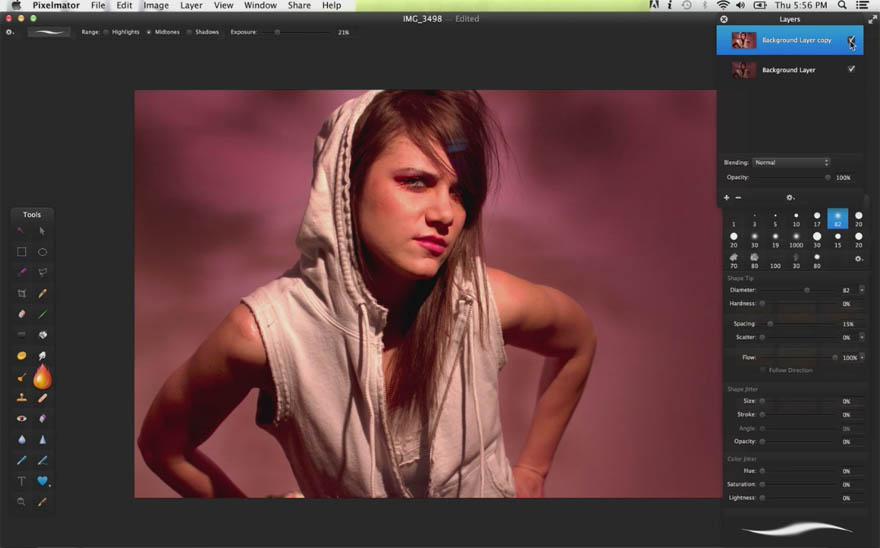880x548 pixels.
Task: Select the Smudge finger tool
Action: click(42, 355)
